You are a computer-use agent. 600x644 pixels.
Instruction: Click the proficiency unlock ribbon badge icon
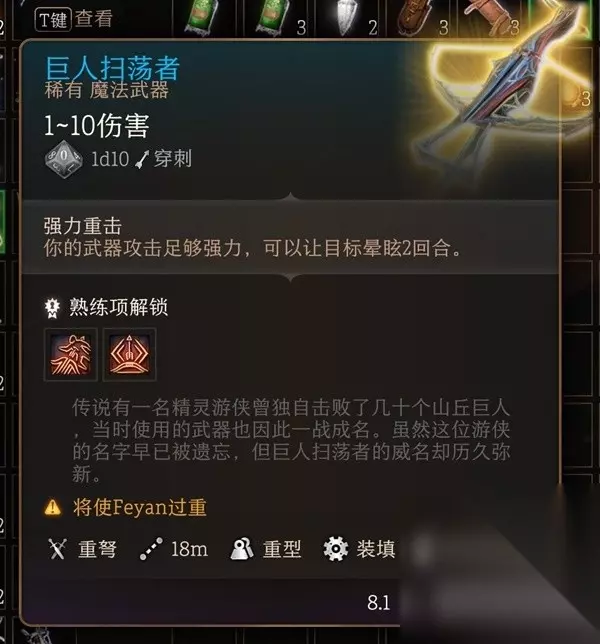pyautogui.click(x=52, y=308)
